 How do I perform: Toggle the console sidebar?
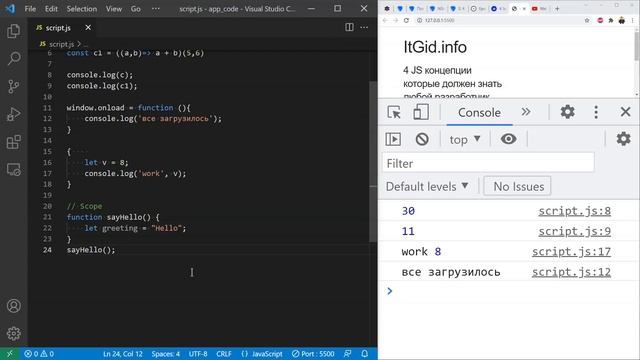click(393, 139)
